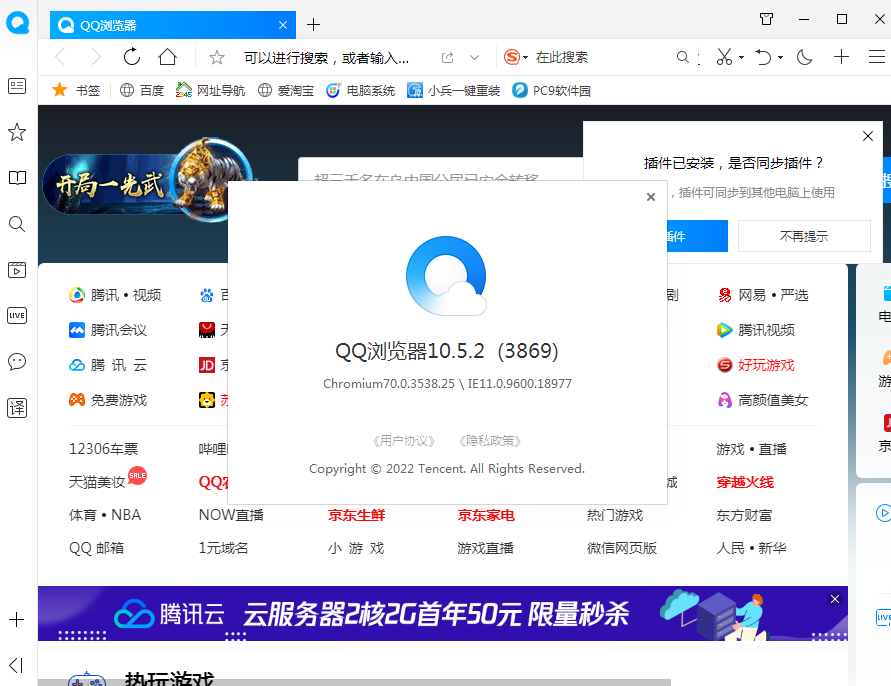The height and width of the screenshot is (686, 891).
Task: Open the sidebar search magnifier
Action: click(17, 224)
